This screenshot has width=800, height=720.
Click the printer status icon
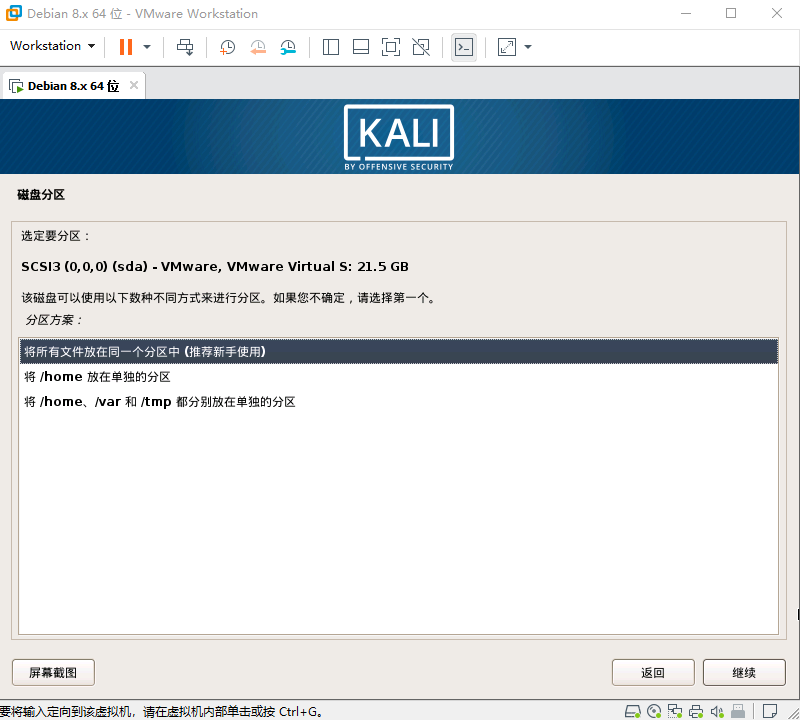pos(696,711)
